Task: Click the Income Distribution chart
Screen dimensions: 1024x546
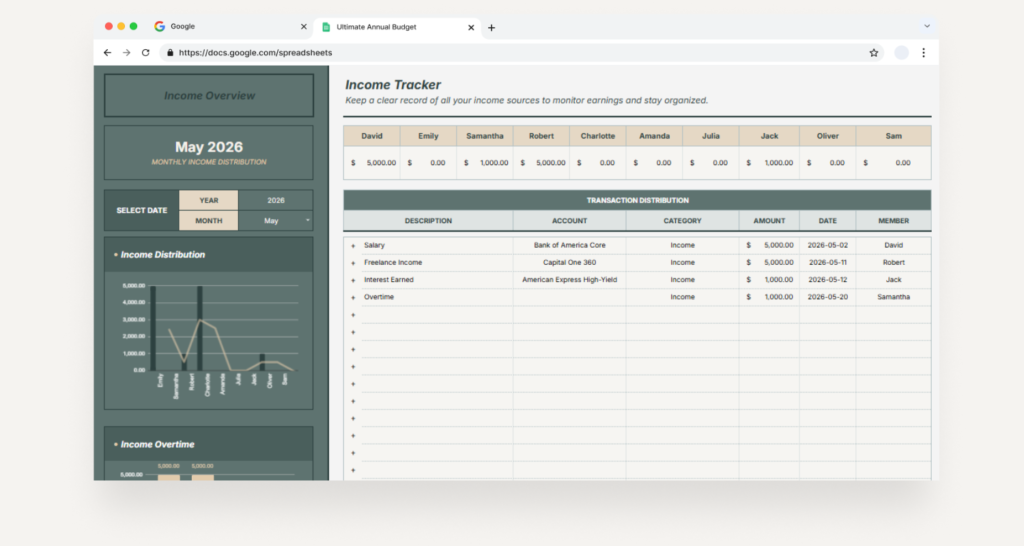Action: 209,340
